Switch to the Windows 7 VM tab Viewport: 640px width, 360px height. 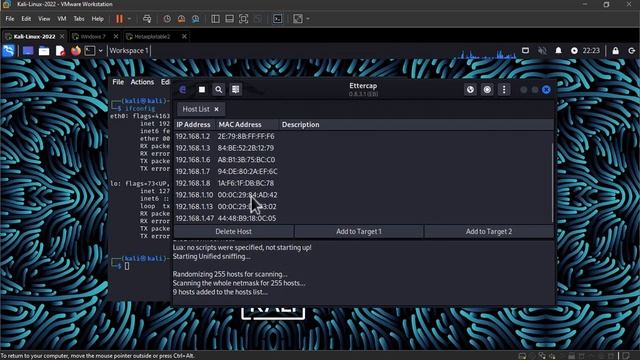[x=93, y=36]
